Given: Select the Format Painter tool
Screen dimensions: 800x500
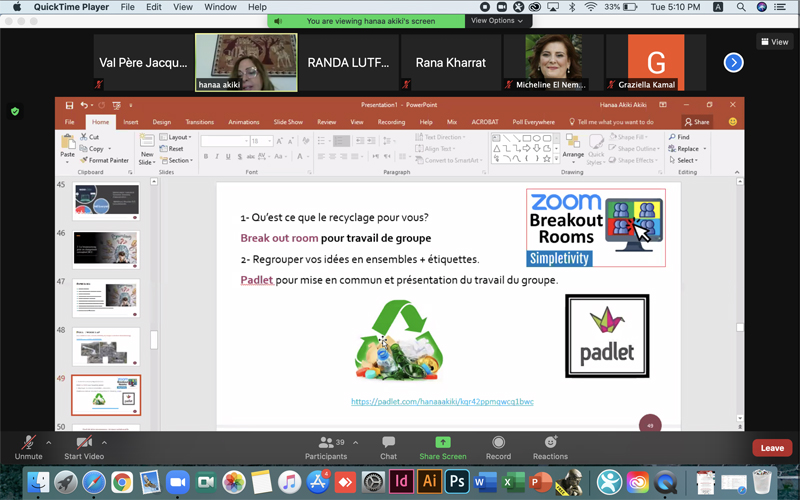Looking at the screenshot, I should 105,160.
